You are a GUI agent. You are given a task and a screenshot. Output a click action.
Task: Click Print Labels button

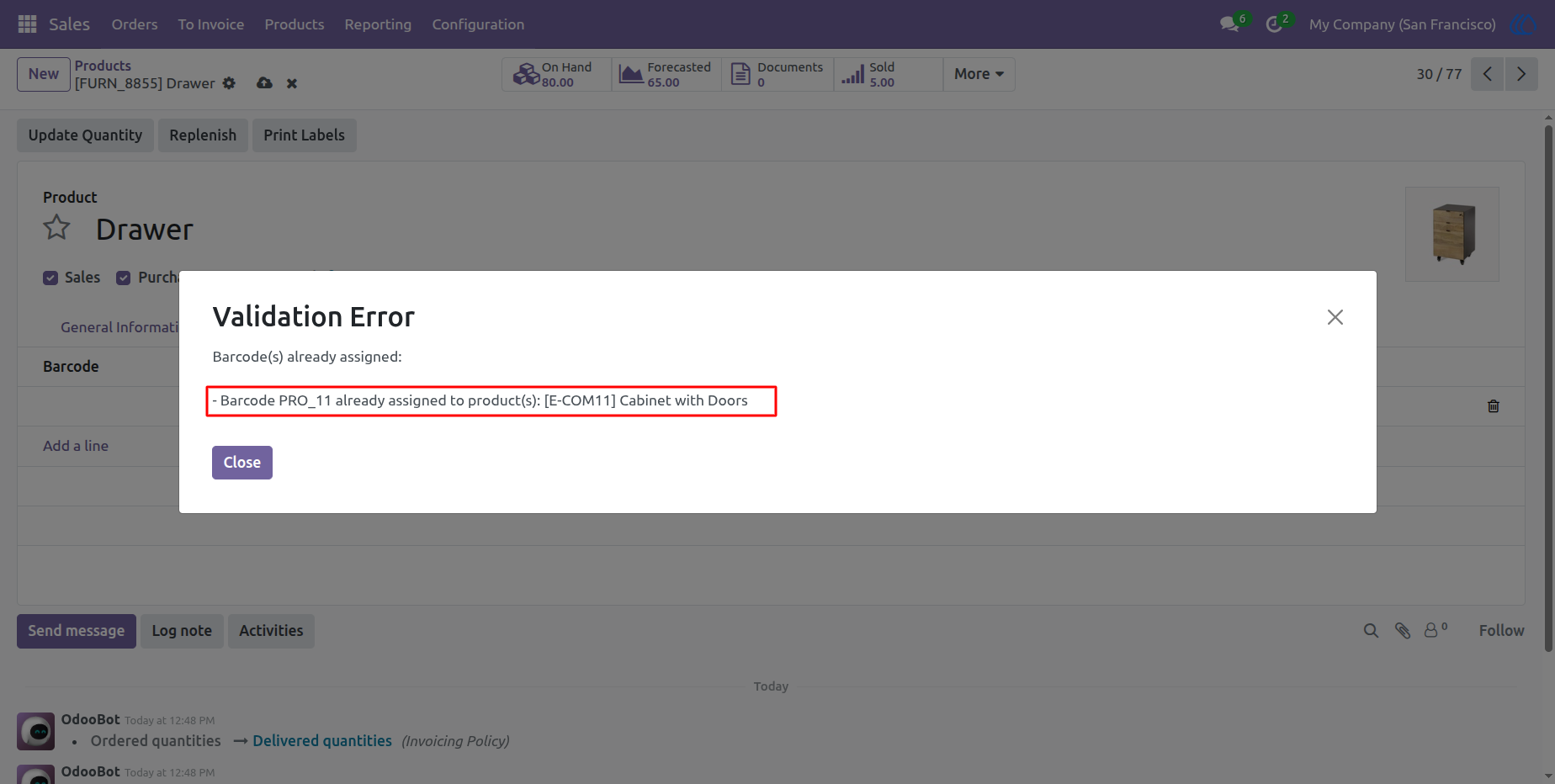tap(305, 135)
